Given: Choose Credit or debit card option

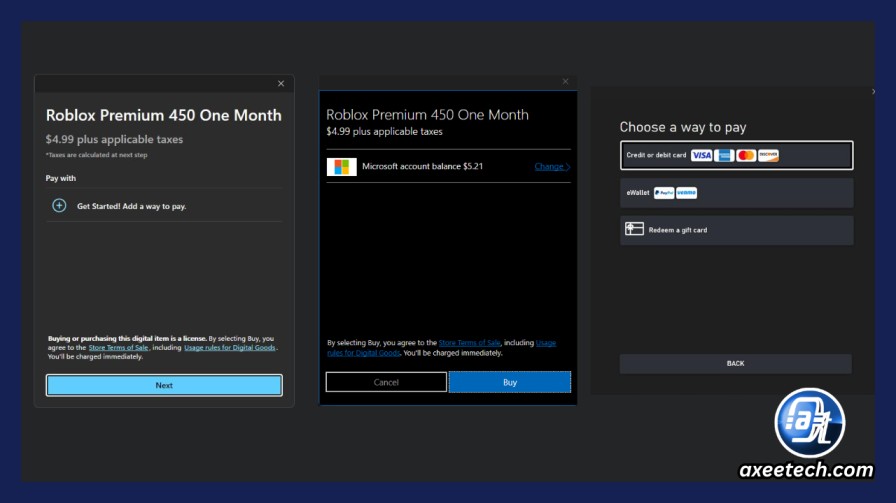Looking at the screenshot, I should click(x=737, y=155).
